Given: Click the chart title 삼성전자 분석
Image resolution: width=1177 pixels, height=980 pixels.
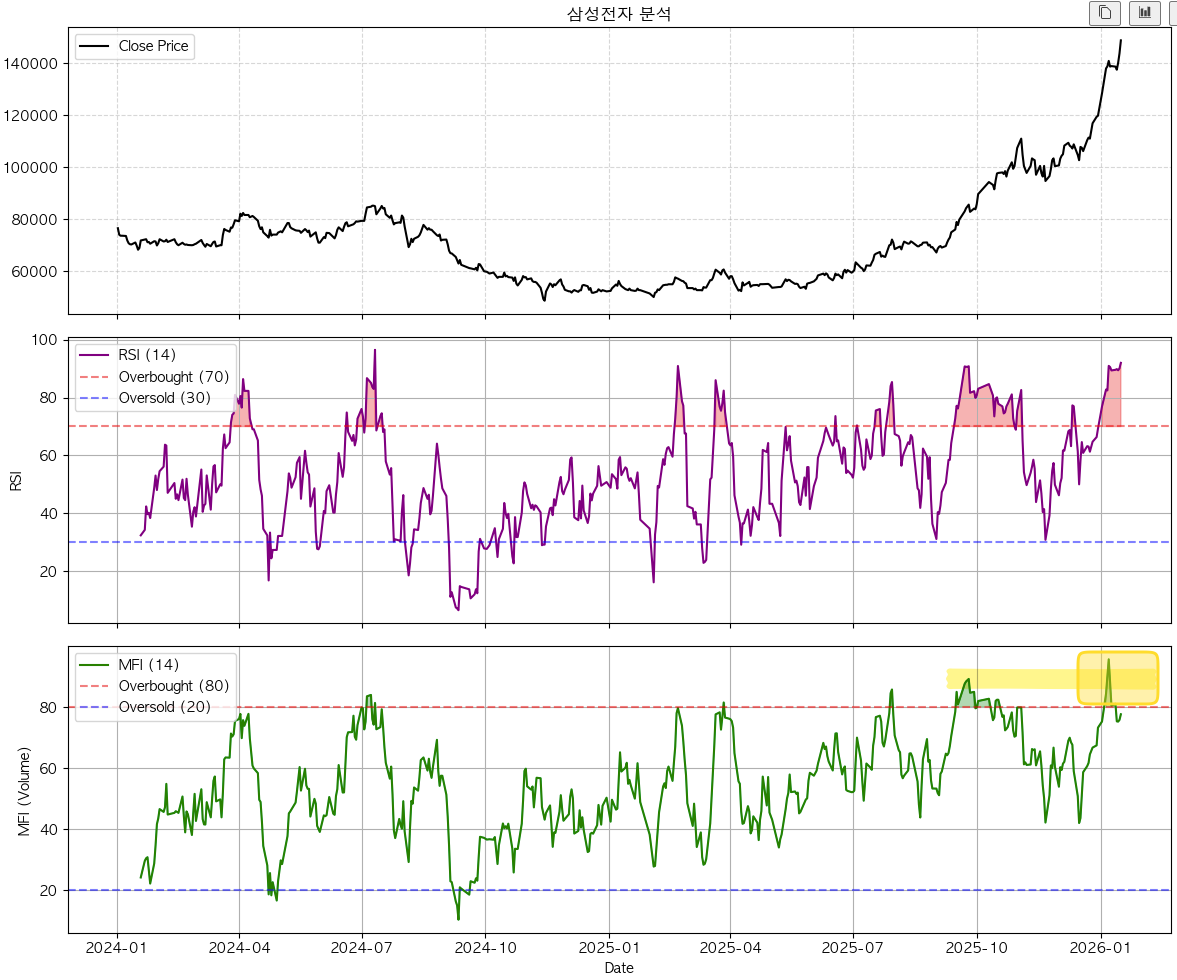Looking at the screenshot, I should pos(619,14).
